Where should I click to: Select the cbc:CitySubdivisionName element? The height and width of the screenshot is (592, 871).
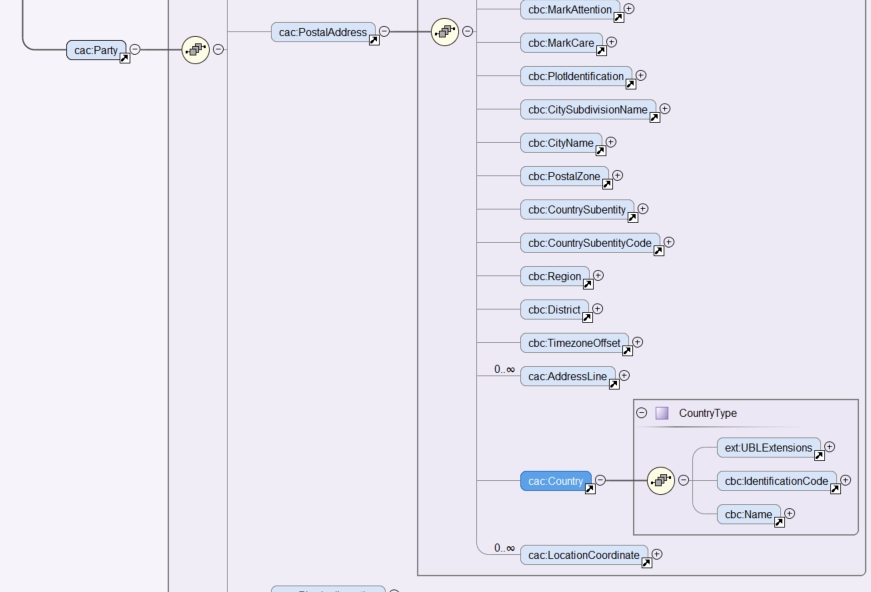click(587, 109)
